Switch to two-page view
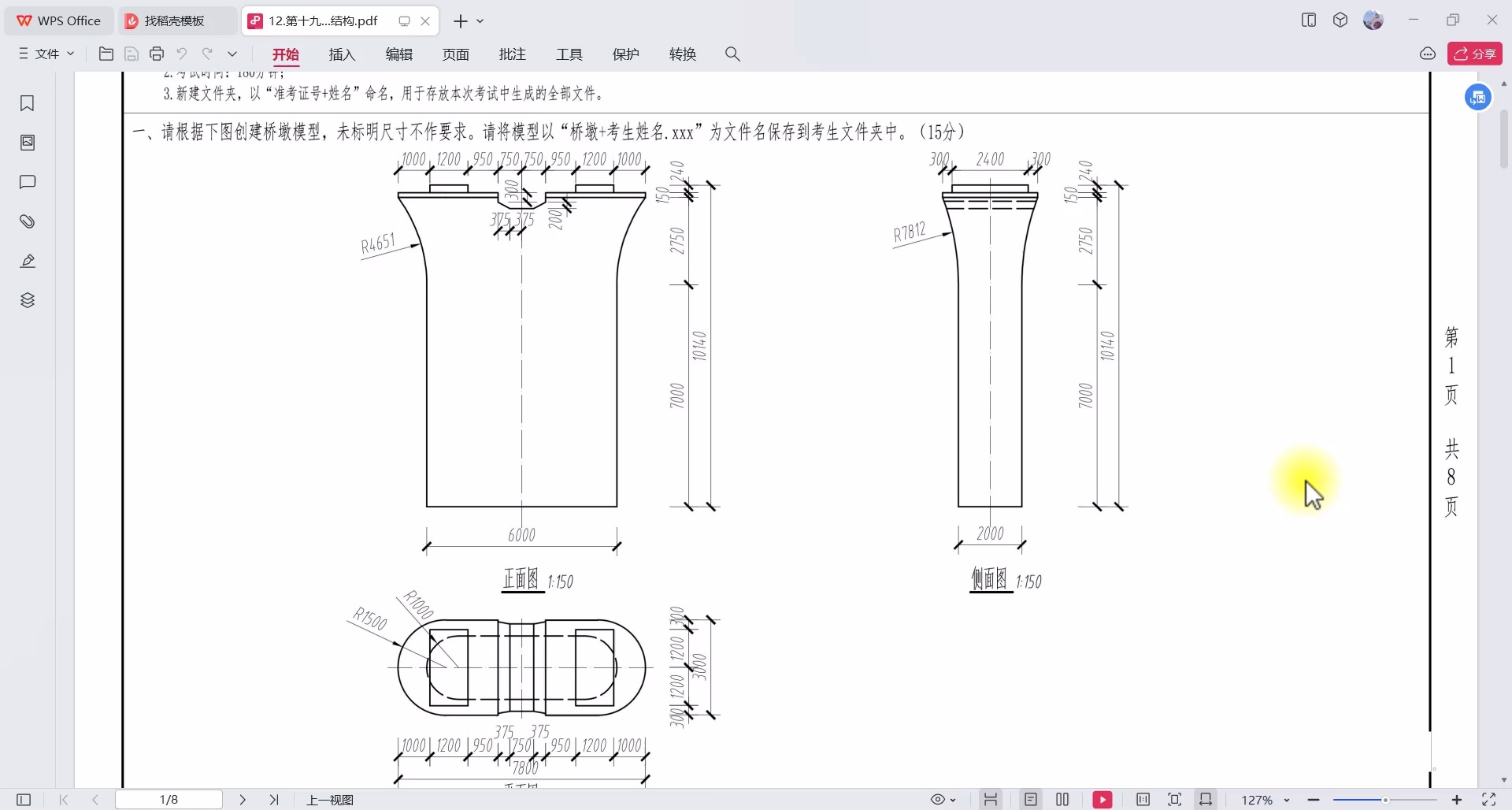1512x810 pixels. tap(1062, 800)
